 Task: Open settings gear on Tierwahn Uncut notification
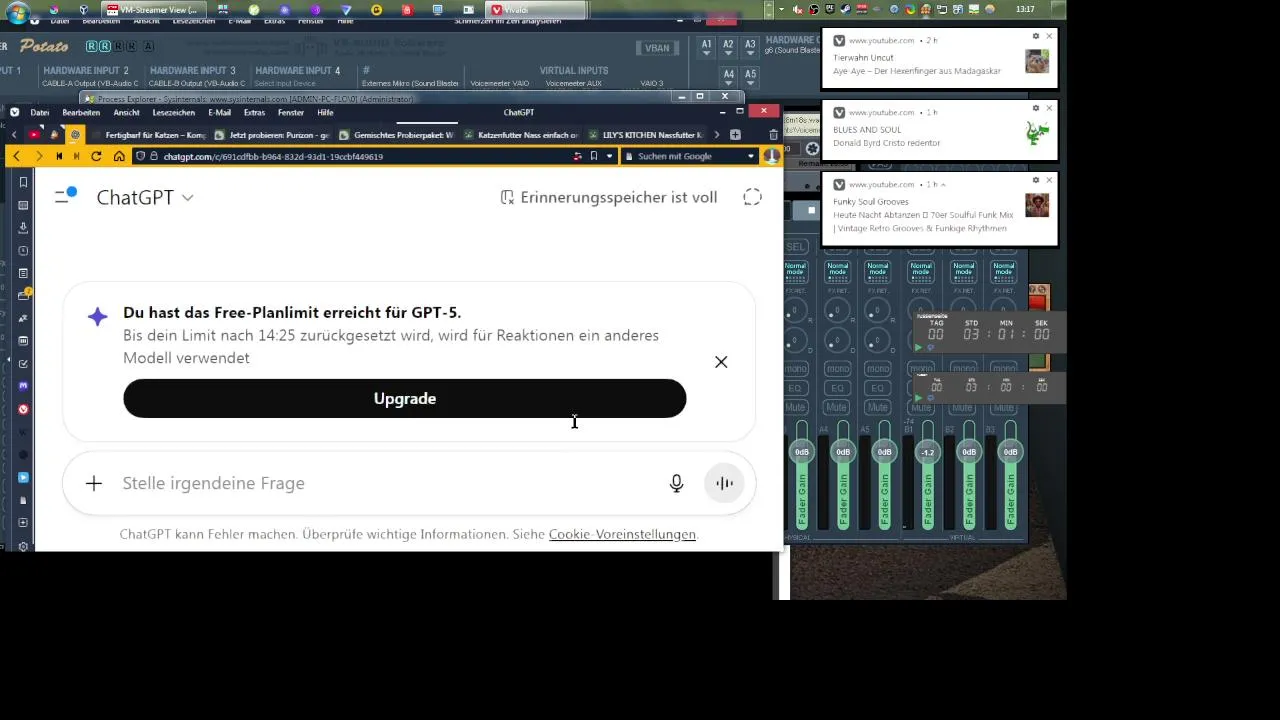click(1036, 36)
